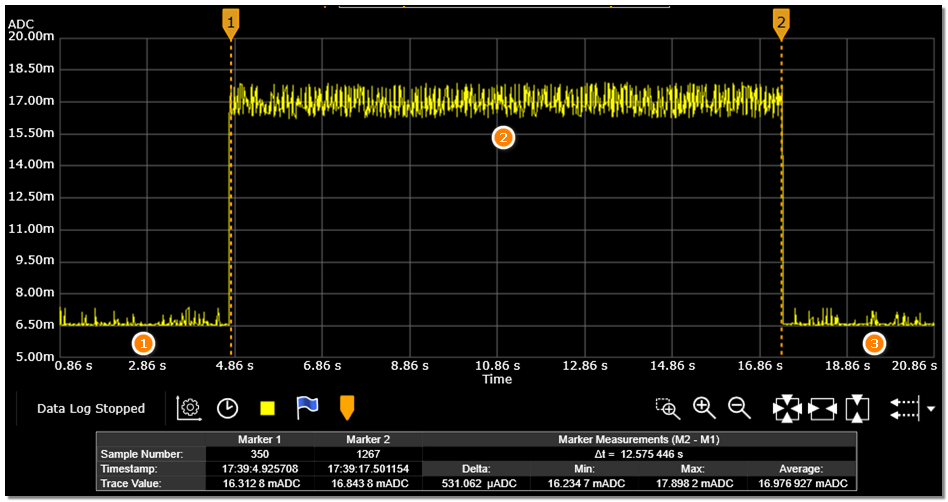
Task: Click the Average value in measurements table
Action: [x=799, y=483]
